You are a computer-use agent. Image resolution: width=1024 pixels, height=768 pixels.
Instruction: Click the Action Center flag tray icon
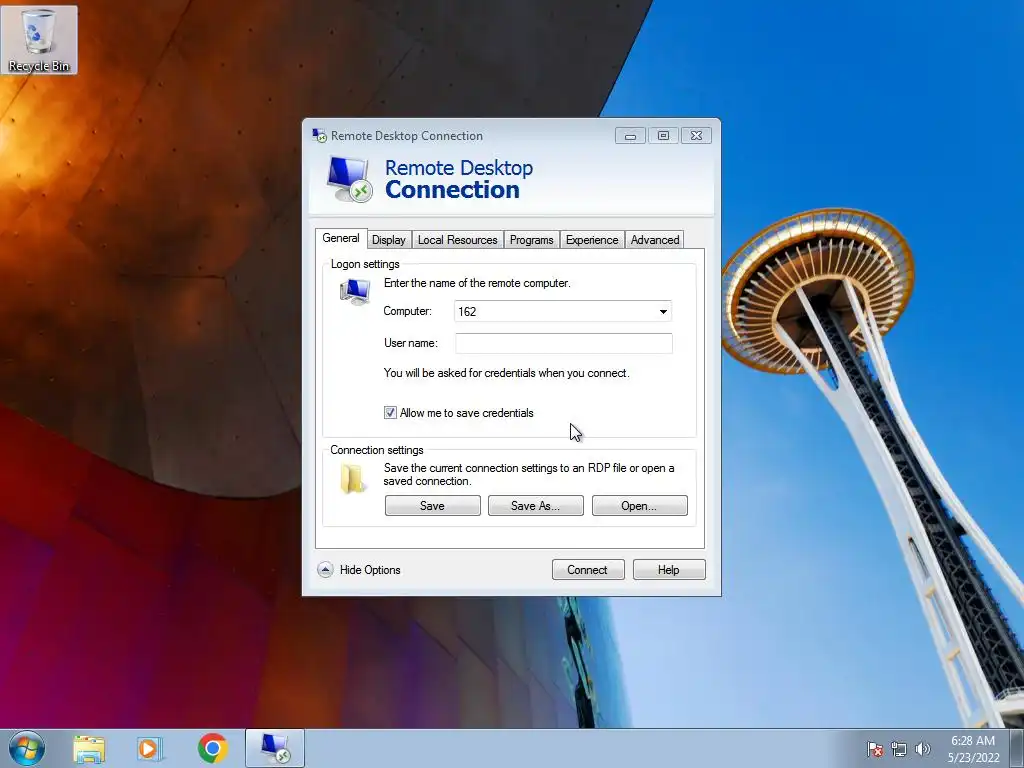coord(875,749)
